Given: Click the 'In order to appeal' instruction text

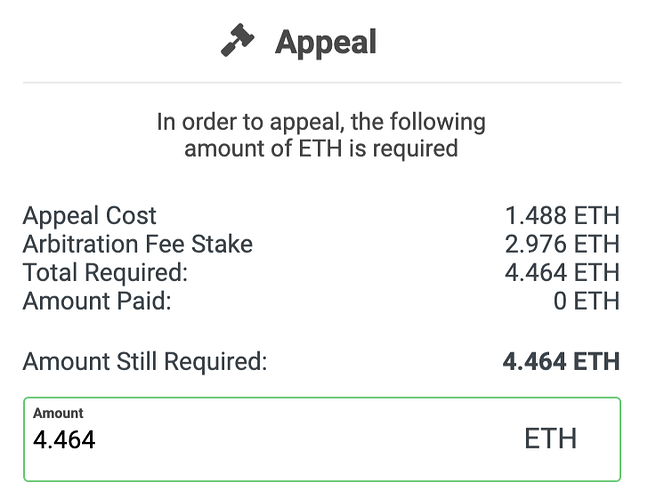Looking at the screenshot, I should tap(321, 122).
